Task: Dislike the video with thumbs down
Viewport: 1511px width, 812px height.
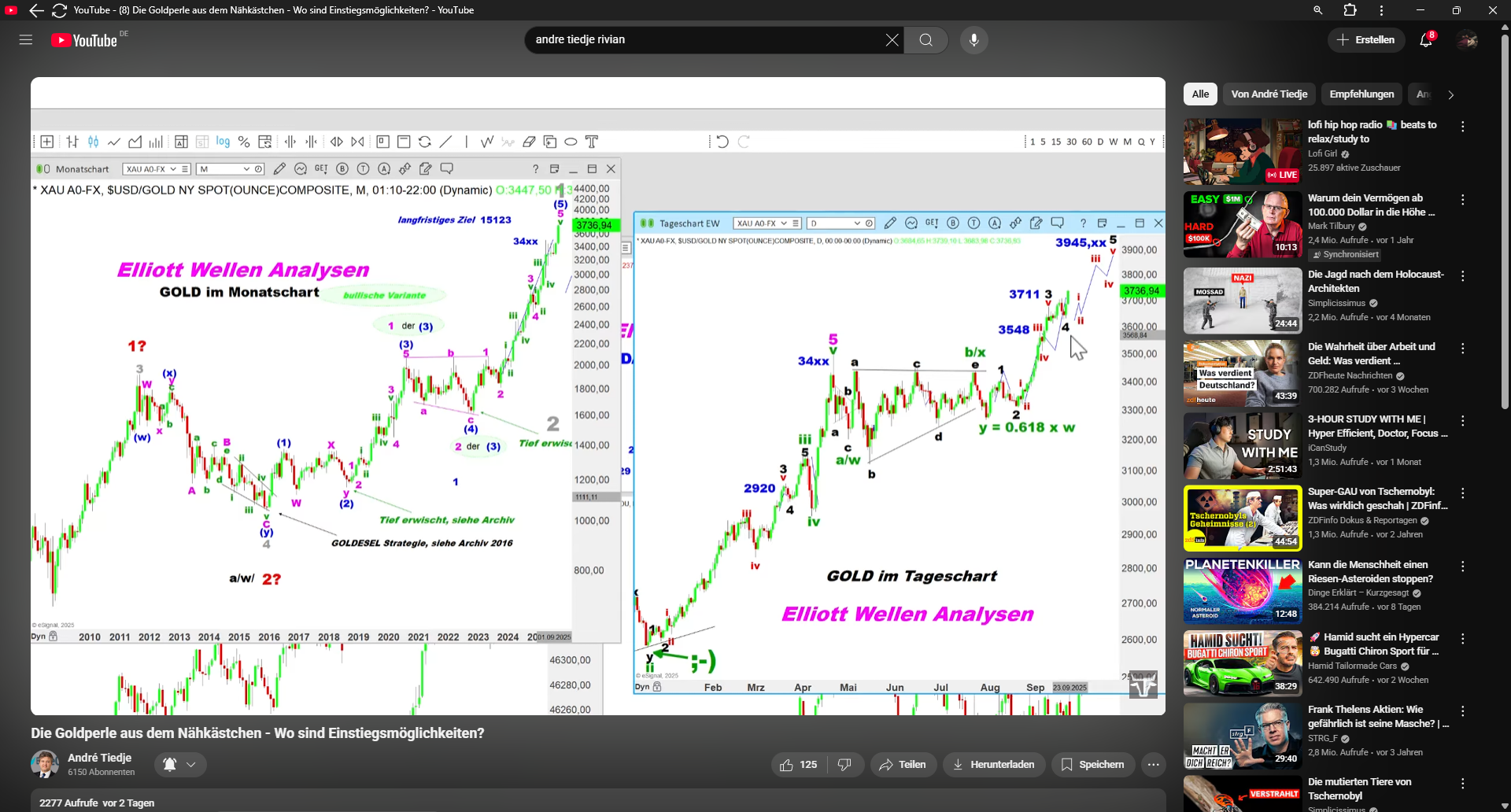Action: (x=844, y=765)
